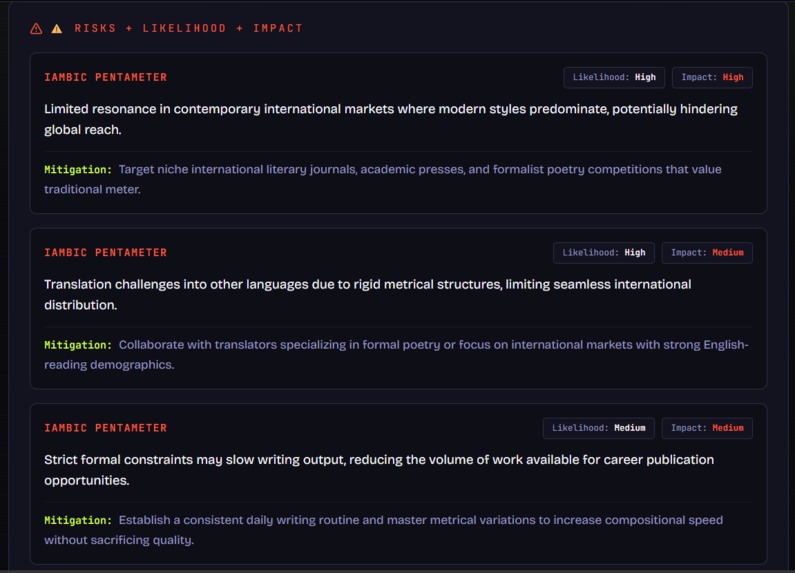795x573 pixels.
Task: Click the 'Strict formal constraints may slow' description
Action: tap(379, 470)
